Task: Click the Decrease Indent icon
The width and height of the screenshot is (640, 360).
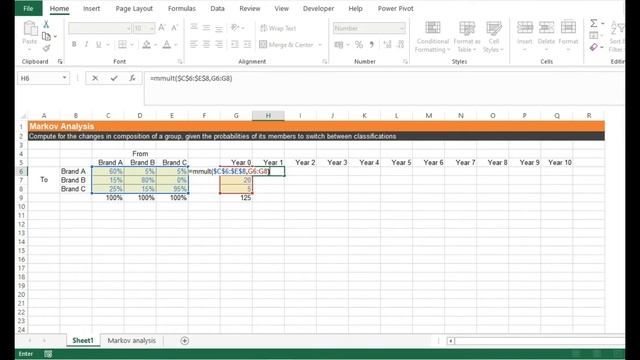Action: 235,44
